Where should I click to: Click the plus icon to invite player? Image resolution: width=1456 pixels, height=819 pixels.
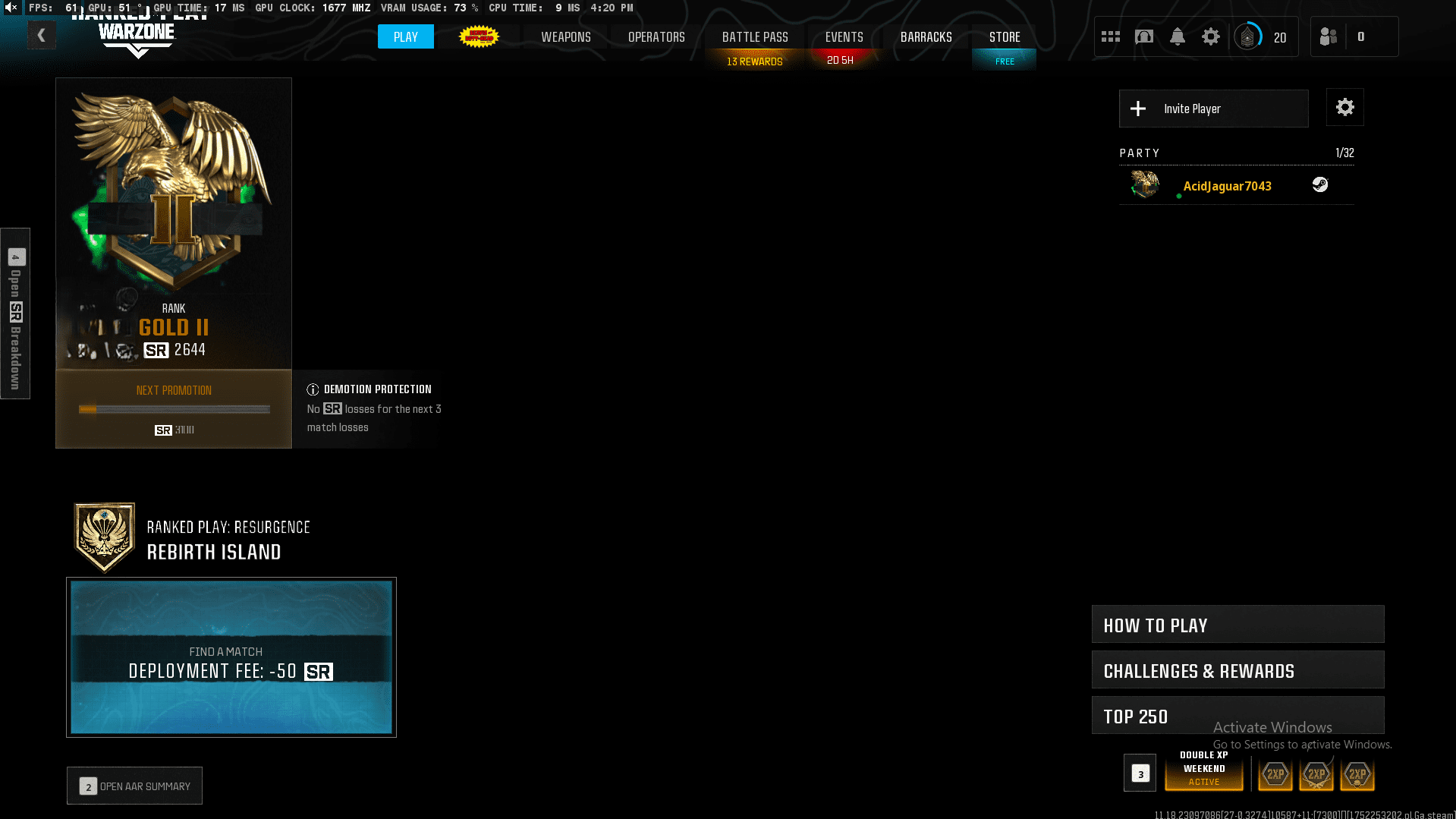(x=1138, y=109)
